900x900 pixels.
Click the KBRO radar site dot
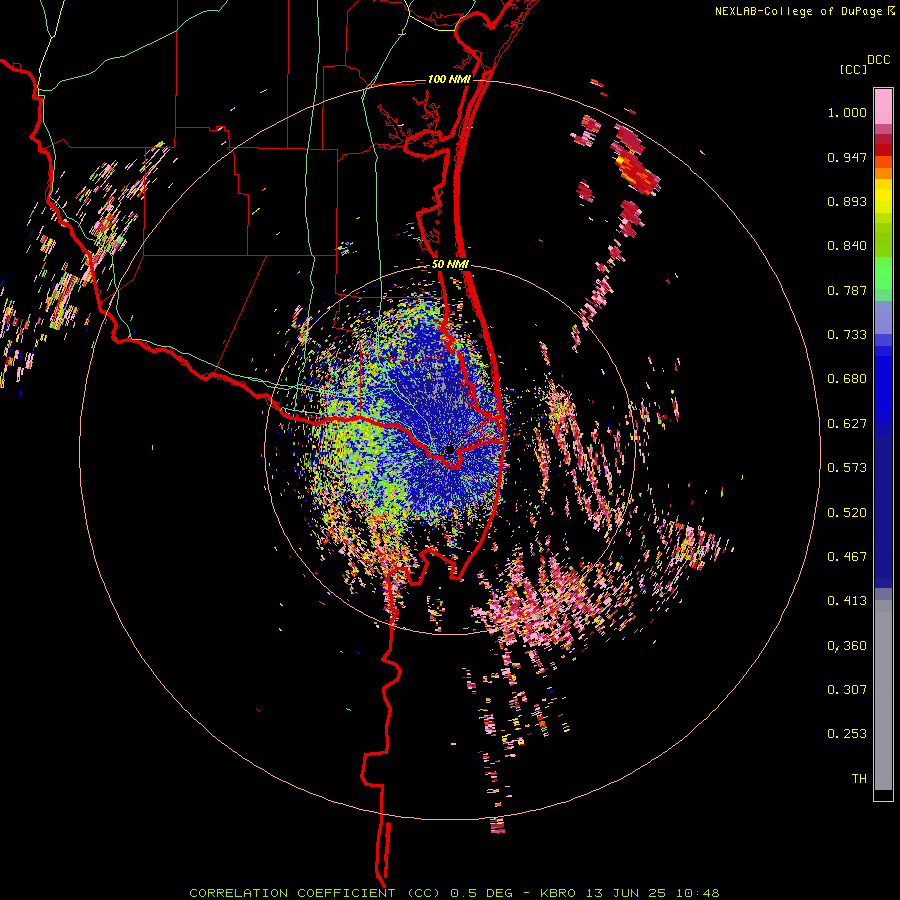[450, 449]
